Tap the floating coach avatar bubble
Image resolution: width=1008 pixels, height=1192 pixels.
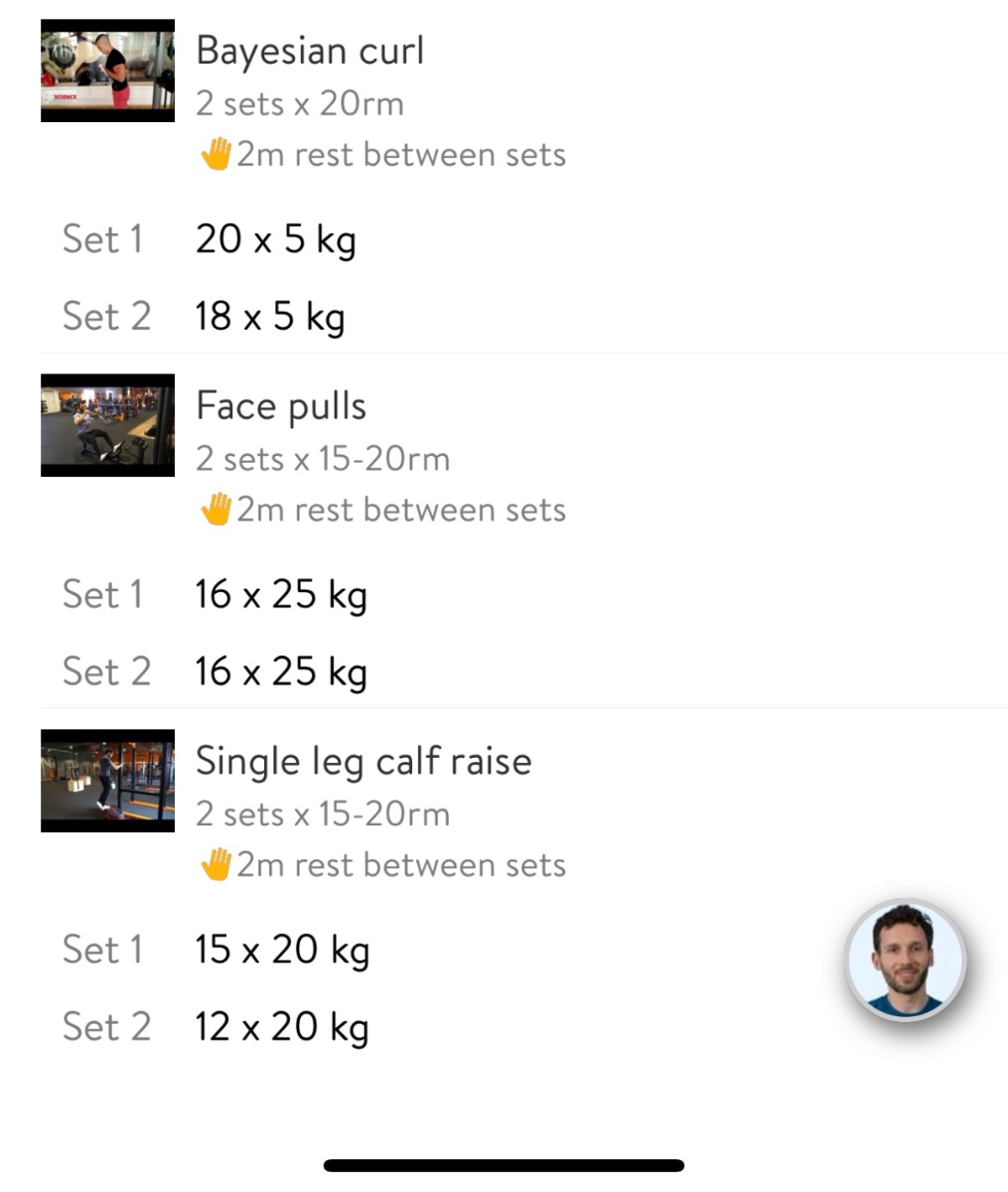tap(905, 961)
